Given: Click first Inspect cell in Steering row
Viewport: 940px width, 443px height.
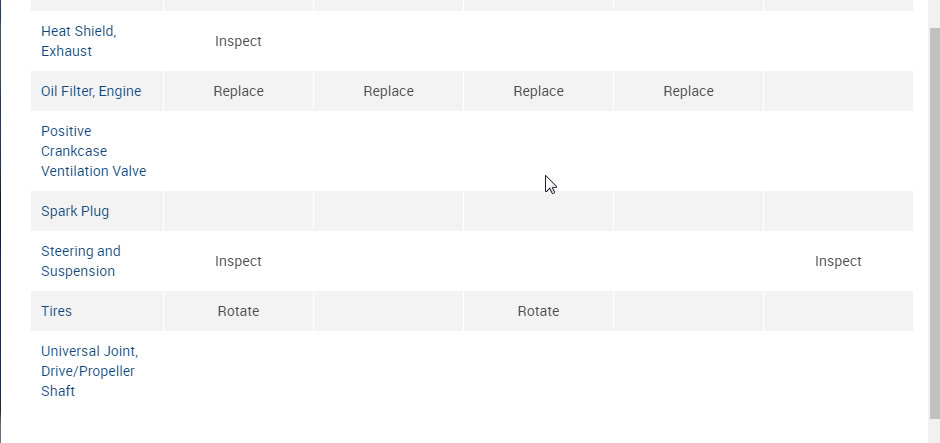Looking at the screenshot, I should point(238,261).
